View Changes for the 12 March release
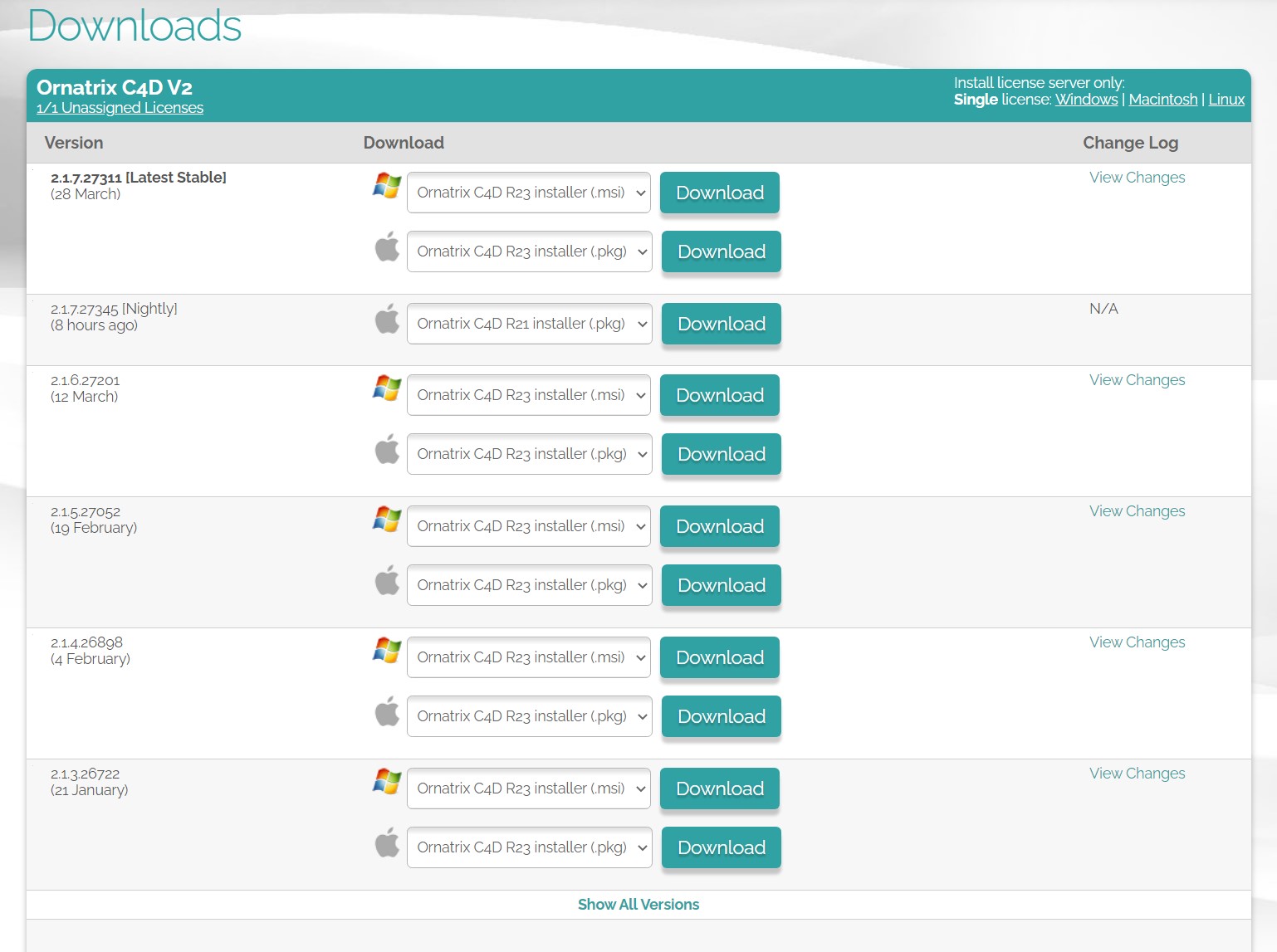Viewport: 1277px width, 952px height. [1137, 380]
